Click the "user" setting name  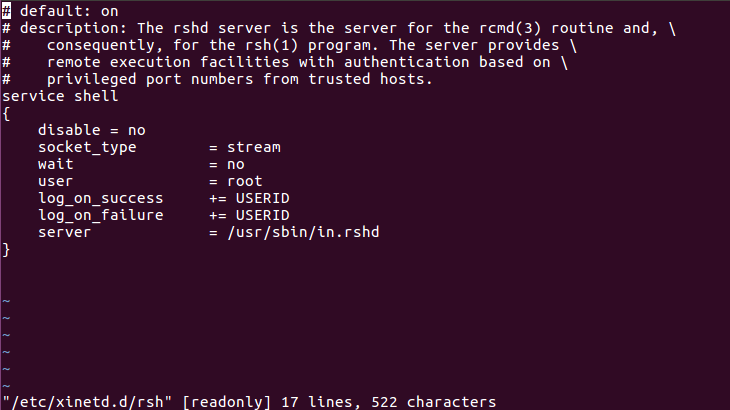pyautogui.click(x=55, y=181)
